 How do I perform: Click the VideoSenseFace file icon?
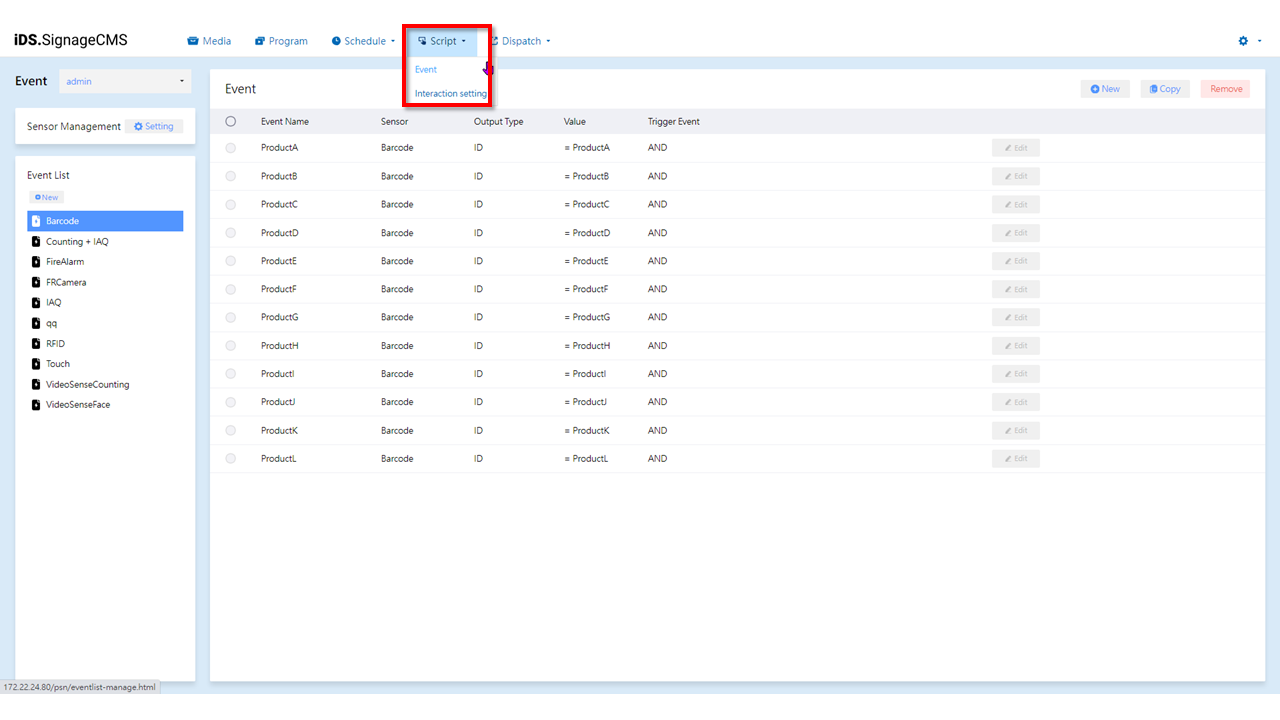pyautogui.click(x=36, y=405)
